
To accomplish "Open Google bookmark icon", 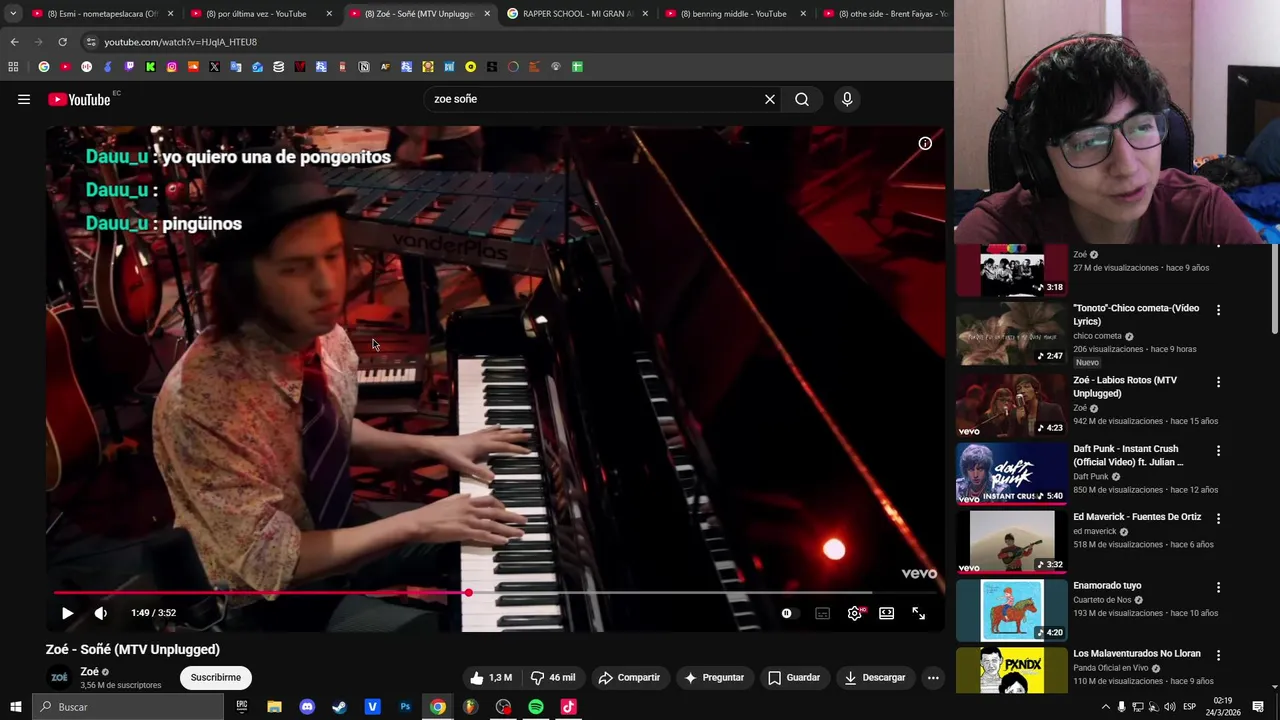I will point(44,67).
